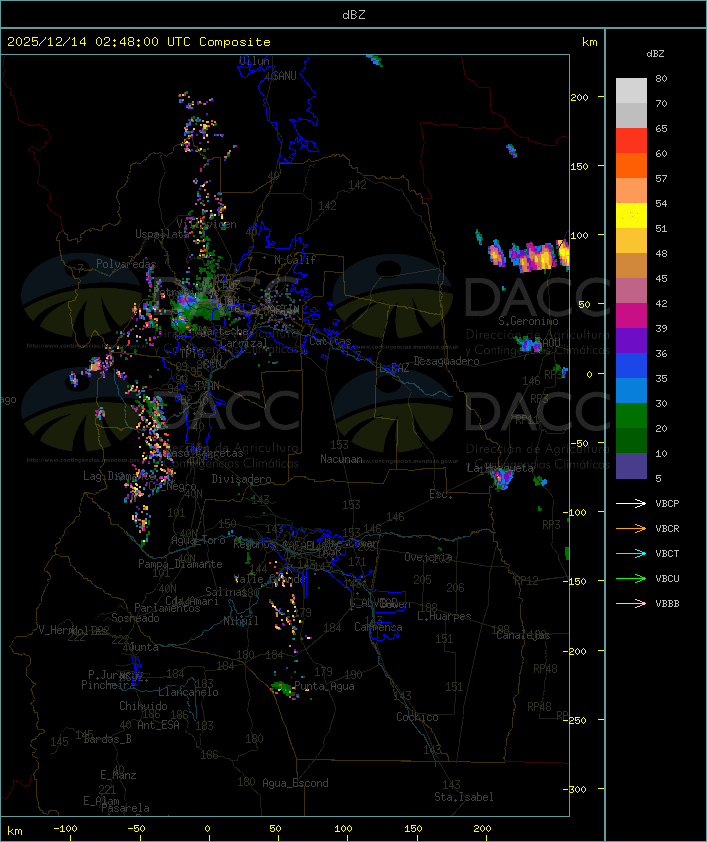
Task: Click the pink VBBB arrow icon
Action: 631,603
